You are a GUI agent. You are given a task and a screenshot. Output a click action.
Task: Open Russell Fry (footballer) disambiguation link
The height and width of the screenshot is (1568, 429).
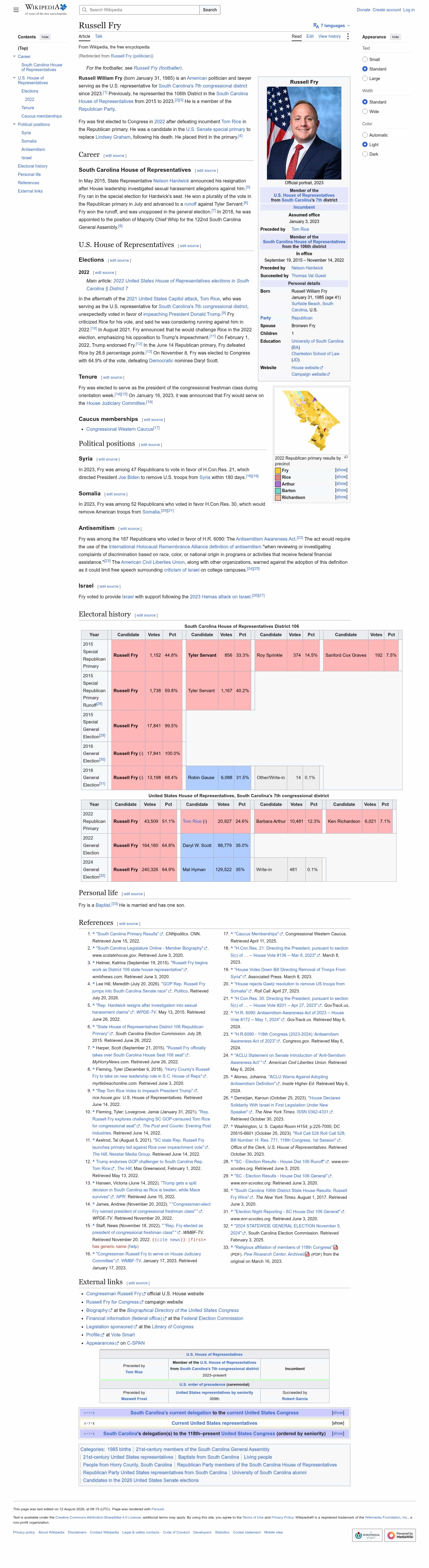click(x=157, y=68)
